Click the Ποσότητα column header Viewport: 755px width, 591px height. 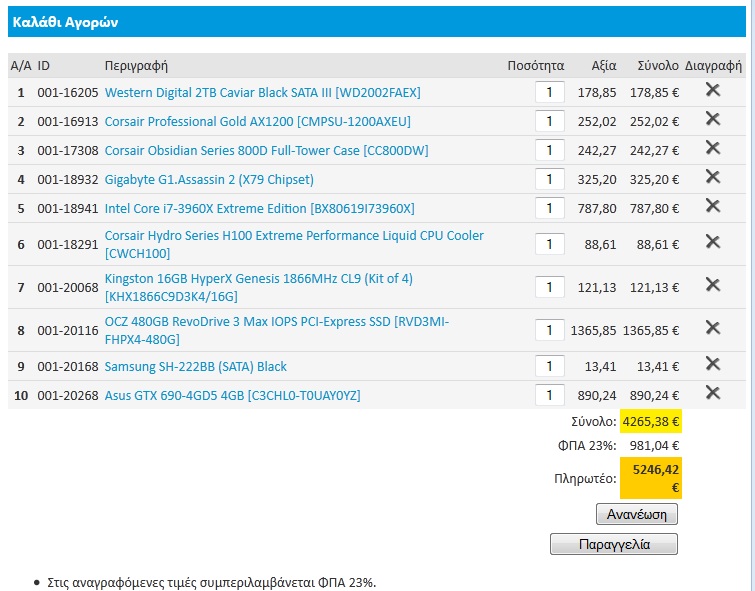point(536,66)
